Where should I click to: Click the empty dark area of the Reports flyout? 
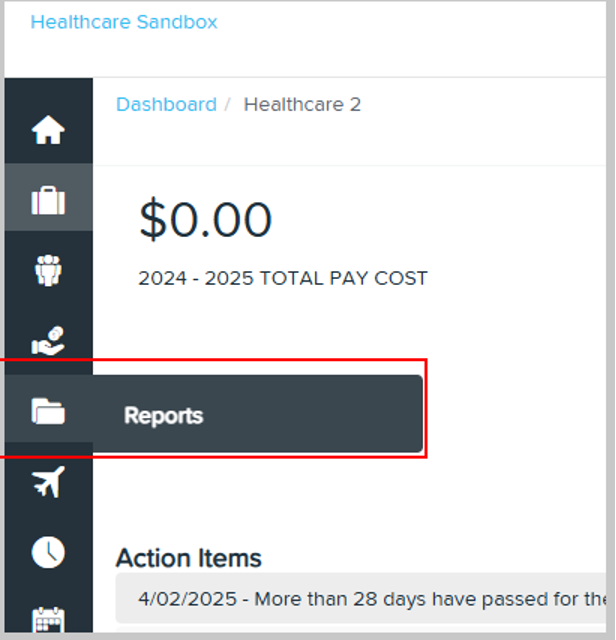(320, 415)
